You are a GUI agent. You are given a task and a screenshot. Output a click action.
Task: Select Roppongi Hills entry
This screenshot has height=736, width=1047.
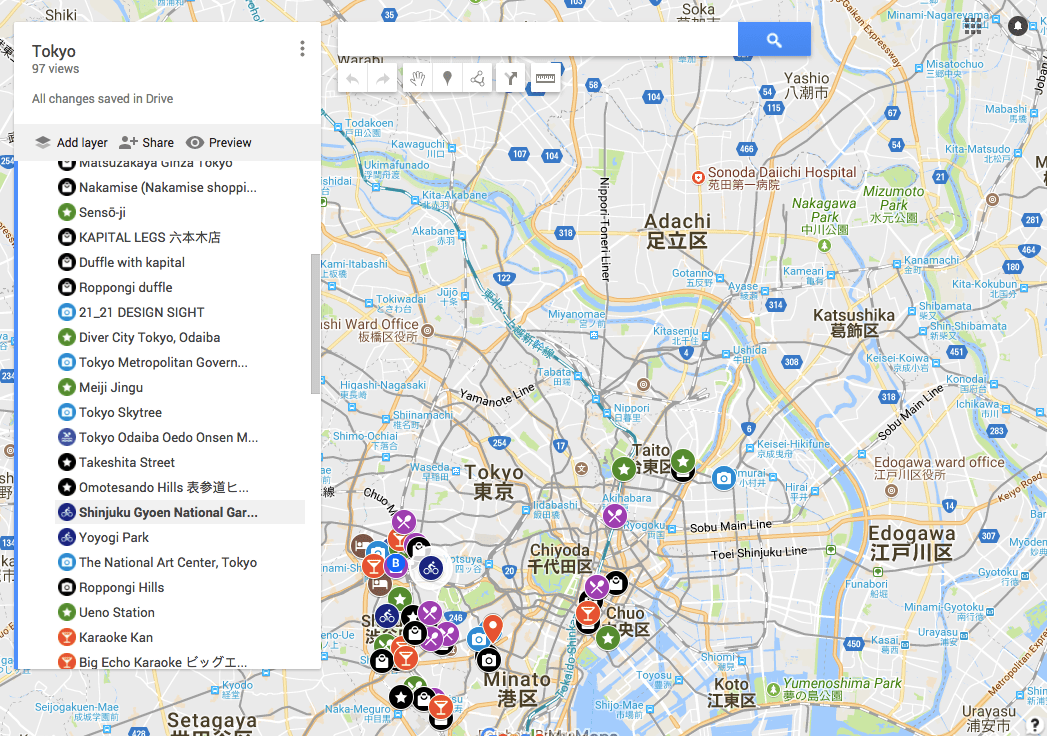(x=180, y=587)
